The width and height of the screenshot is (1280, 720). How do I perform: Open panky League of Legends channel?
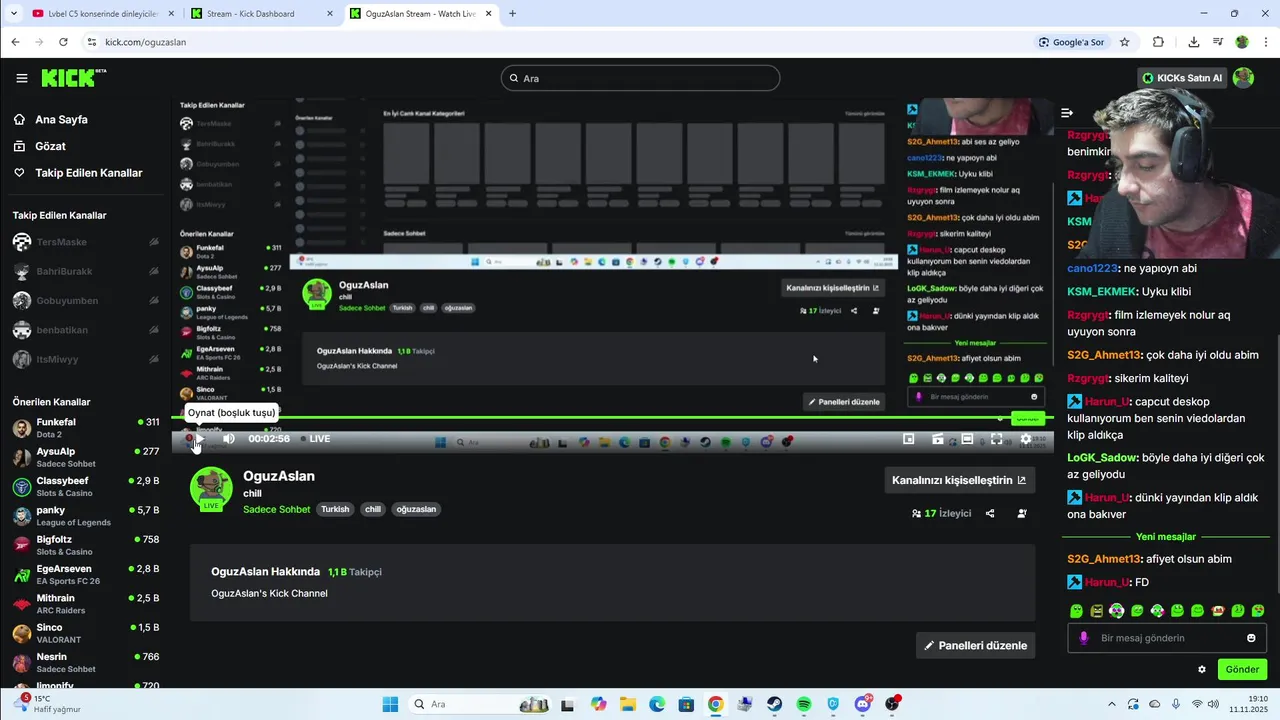point(85,516)
